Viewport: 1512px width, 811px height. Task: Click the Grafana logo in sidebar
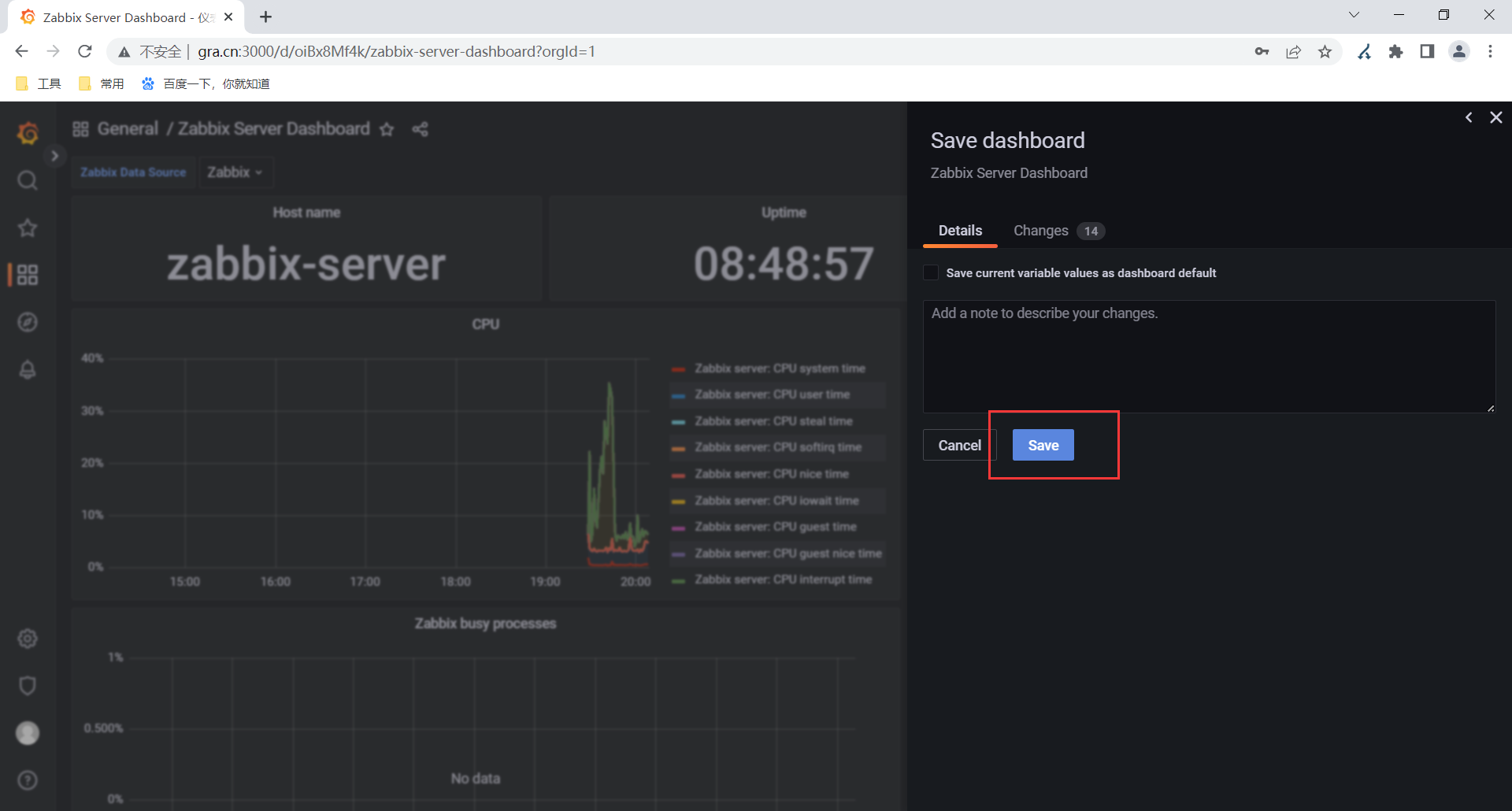pos(28,133)
